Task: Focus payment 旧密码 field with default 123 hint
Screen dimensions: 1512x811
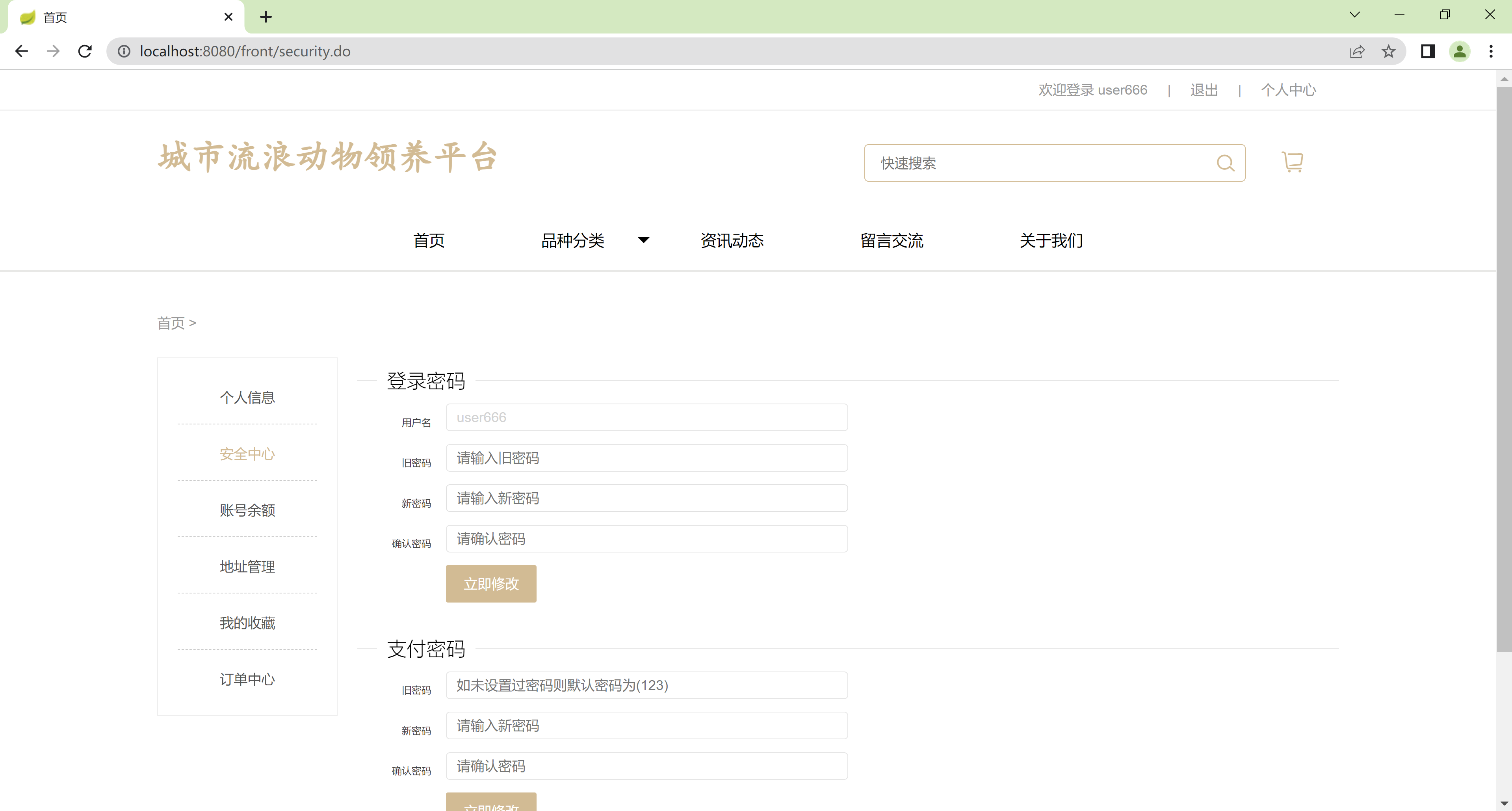Action: click(x=647, y=685)
